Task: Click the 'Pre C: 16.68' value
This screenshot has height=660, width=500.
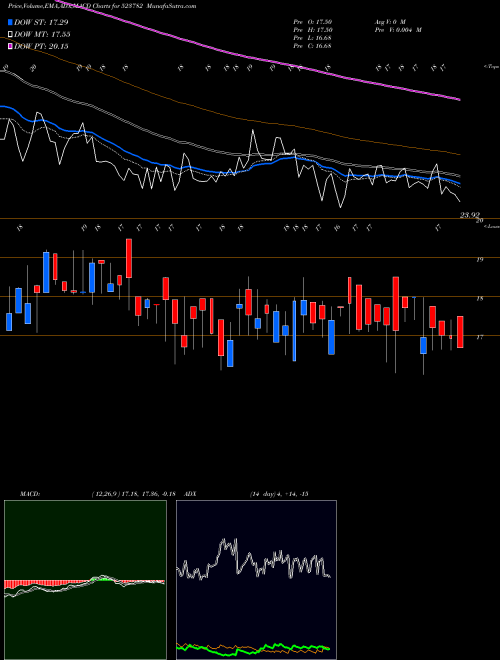Action: pyautogui.click(x=312, y=46)
